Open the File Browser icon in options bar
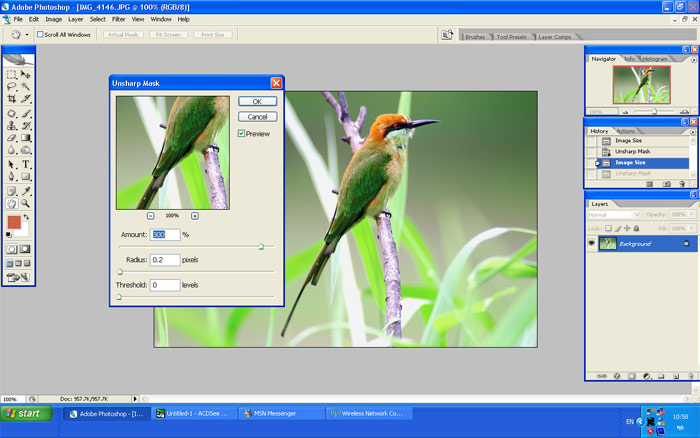The height and width of the screenshot is (438, 700). [447, 35]
